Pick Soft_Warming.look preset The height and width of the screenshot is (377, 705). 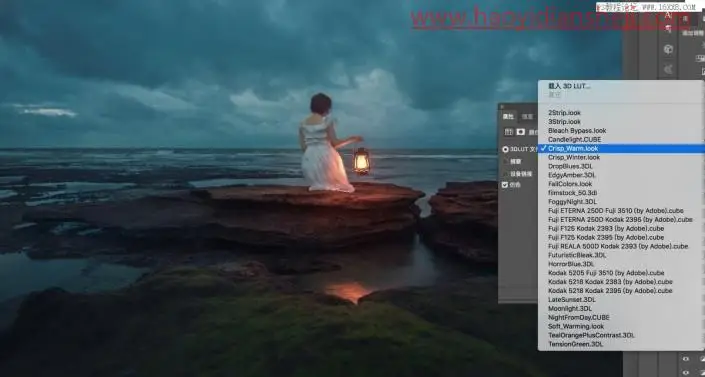click(576, 327)
